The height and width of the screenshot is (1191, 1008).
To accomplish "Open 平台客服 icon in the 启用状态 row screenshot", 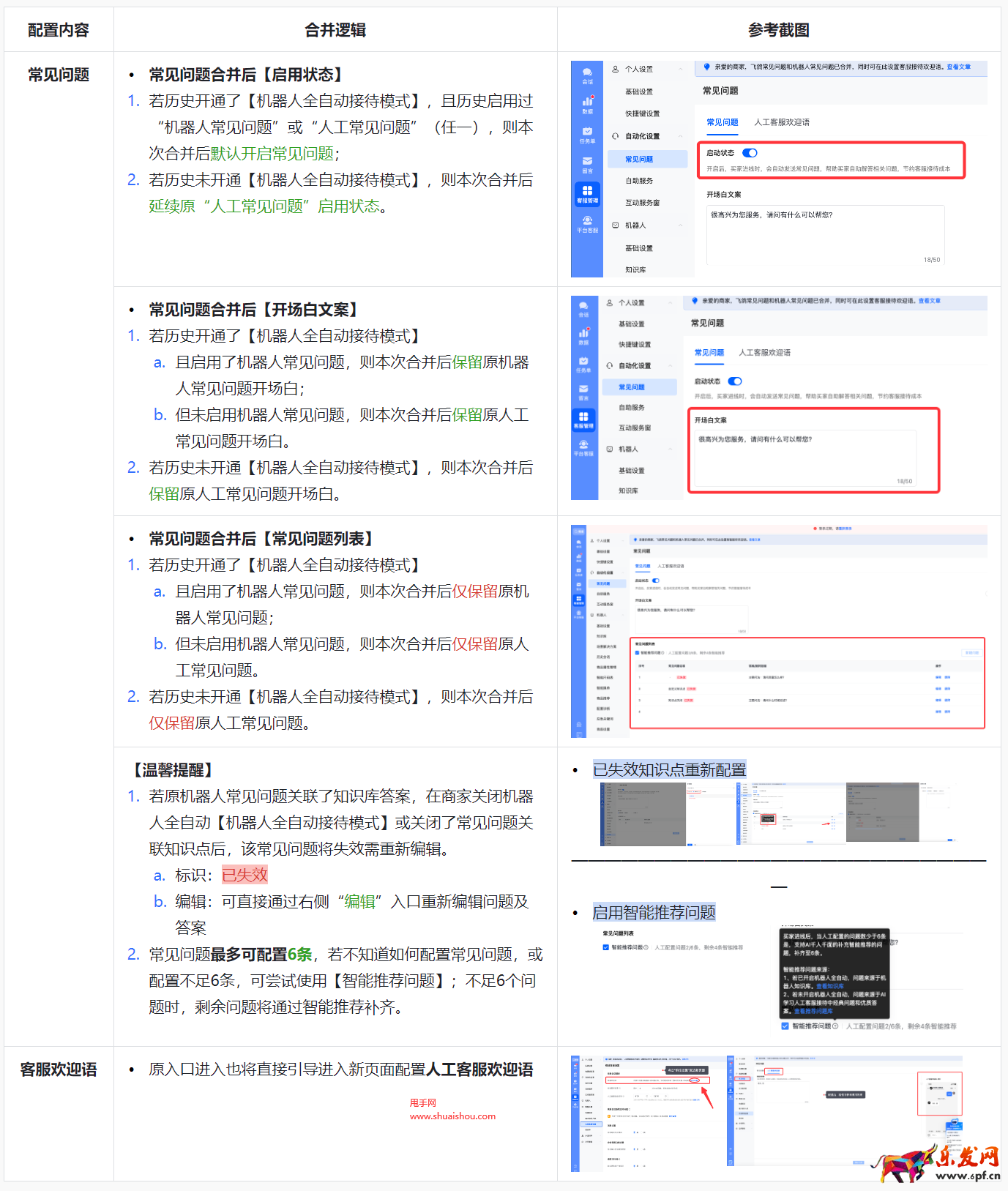I will click(587, 220).
